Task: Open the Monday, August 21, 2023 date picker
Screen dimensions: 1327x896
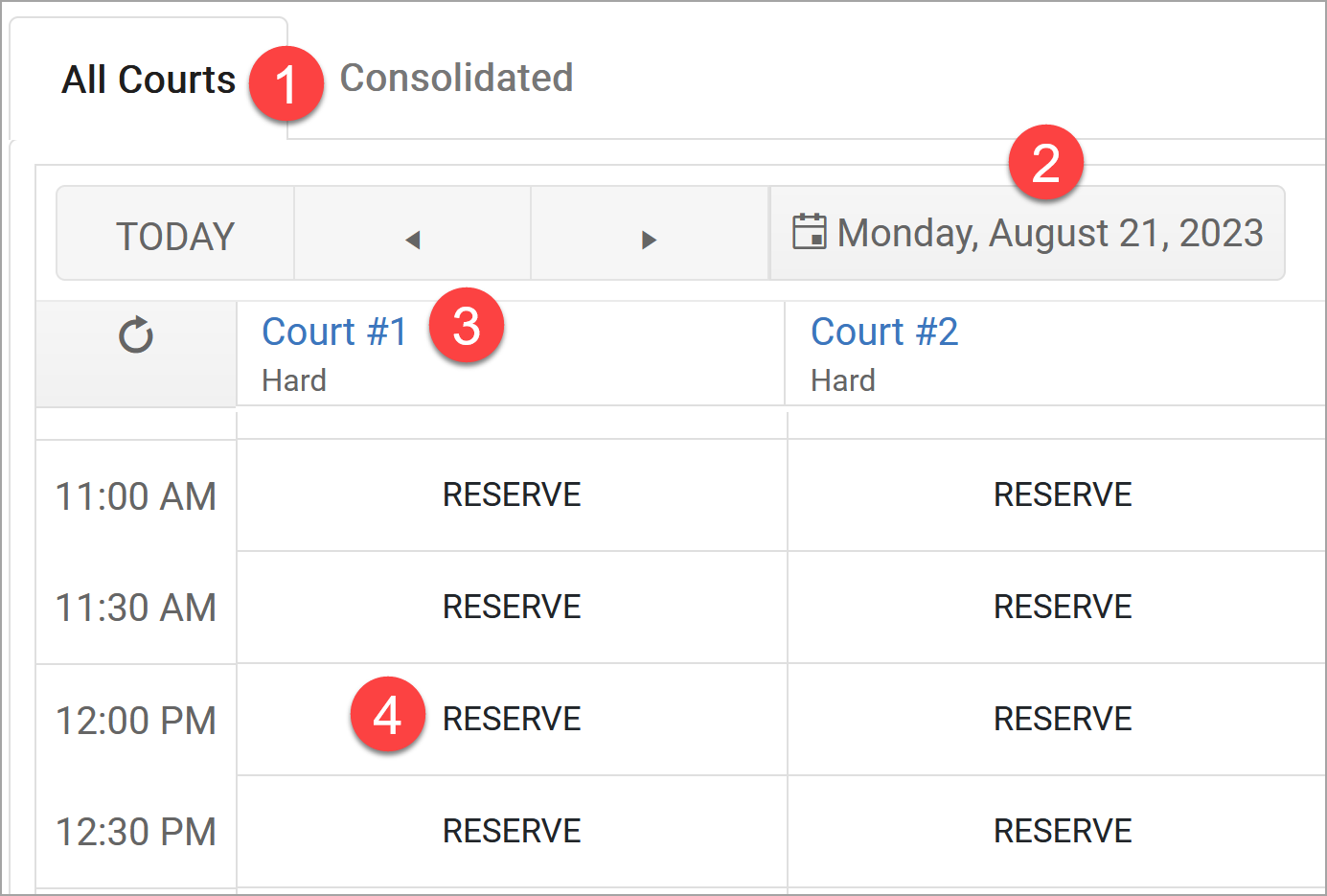Action: pos(1027,233)
